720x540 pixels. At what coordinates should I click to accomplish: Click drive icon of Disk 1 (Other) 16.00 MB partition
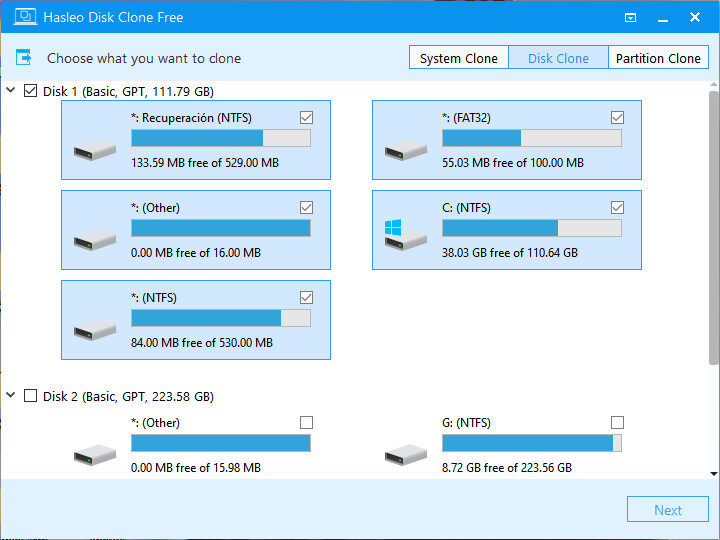click(95, 240)
